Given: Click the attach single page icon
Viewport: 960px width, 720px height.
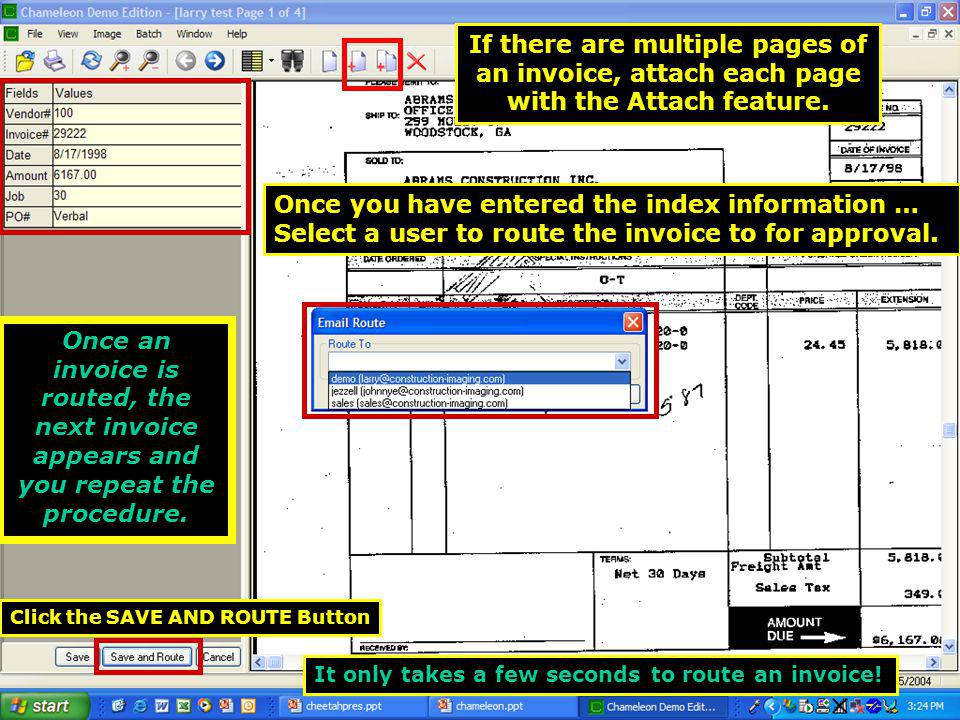Looking at the screenshot, I should tap(357, 61).
